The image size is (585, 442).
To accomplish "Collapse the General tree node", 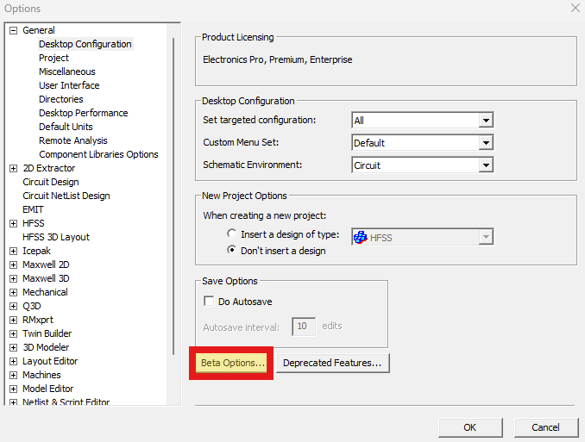I will pos(13,31).
